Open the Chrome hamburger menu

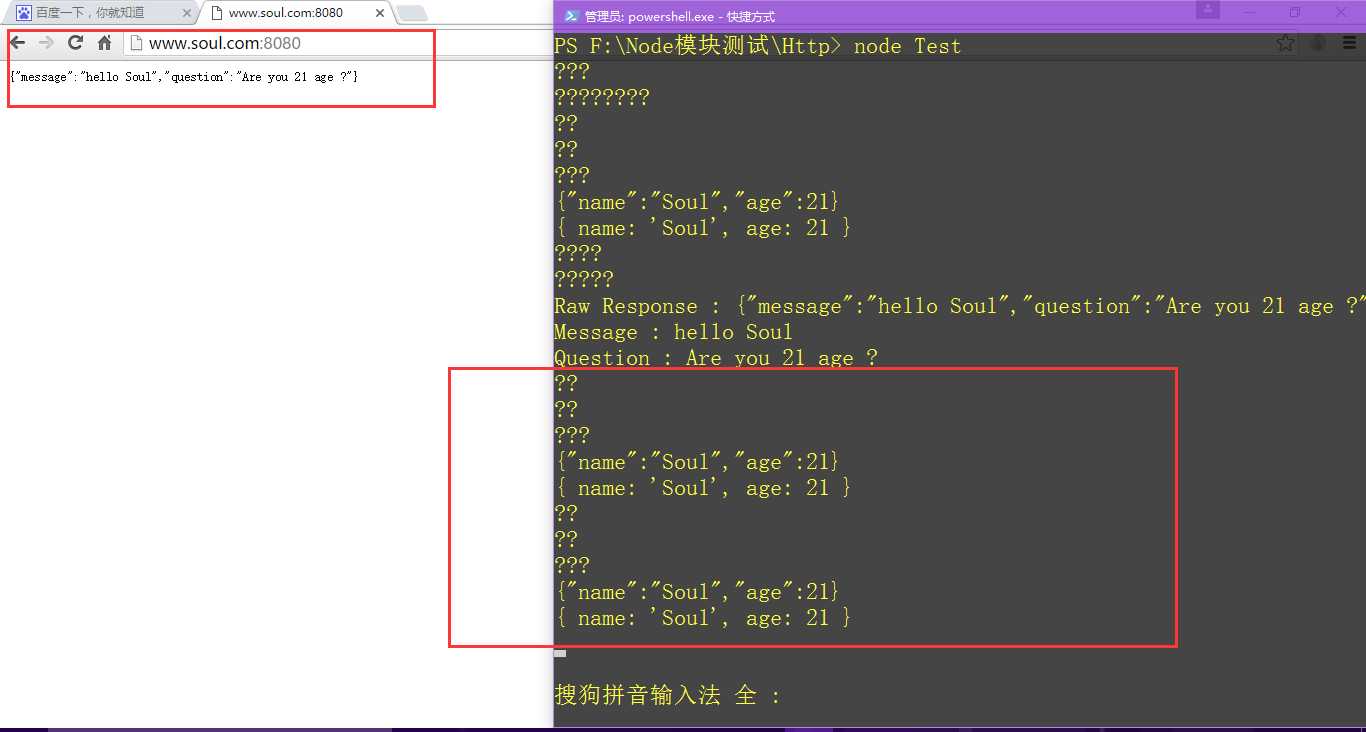(x=1351, y=43)
